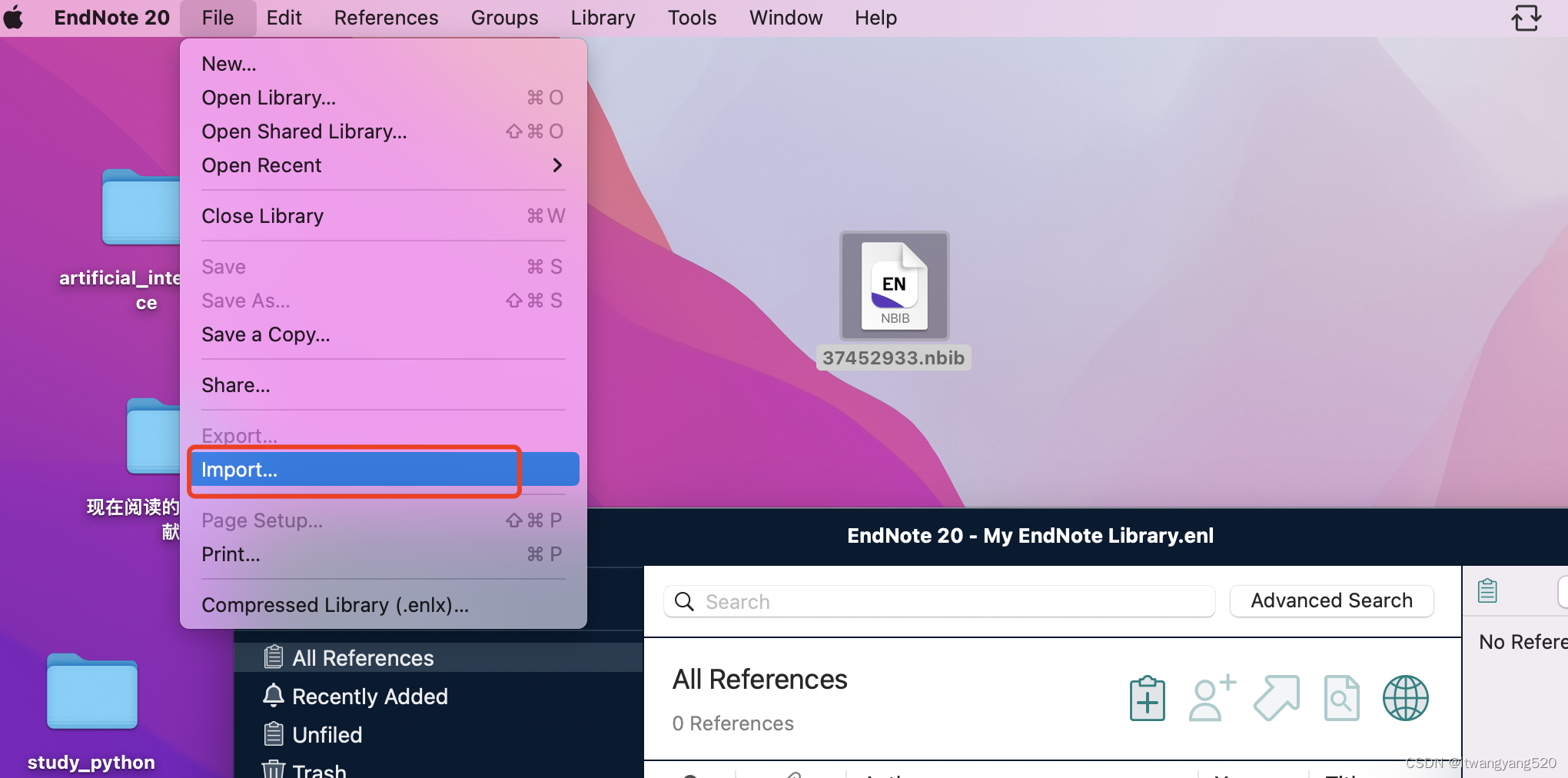Click the Add New Reference clipboard icon
This screenshot has width=1568, height=778.
[x=1147, y=698]
